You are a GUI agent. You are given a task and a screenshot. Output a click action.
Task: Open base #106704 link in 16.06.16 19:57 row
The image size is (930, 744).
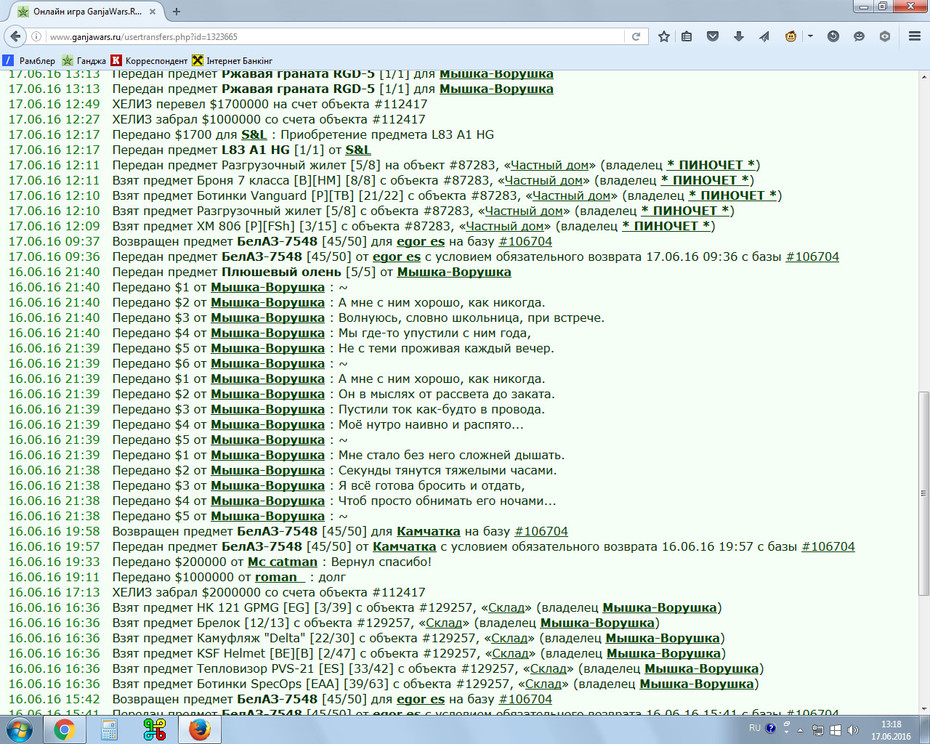click(x=828, y=547)
